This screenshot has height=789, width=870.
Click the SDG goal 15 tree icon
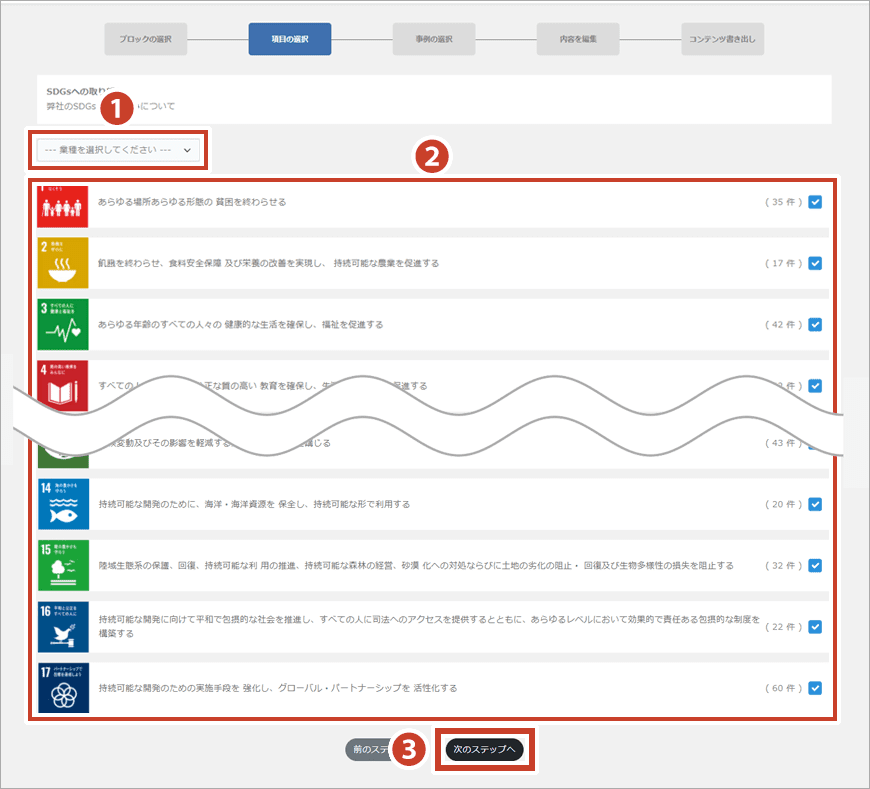[62, 565]
